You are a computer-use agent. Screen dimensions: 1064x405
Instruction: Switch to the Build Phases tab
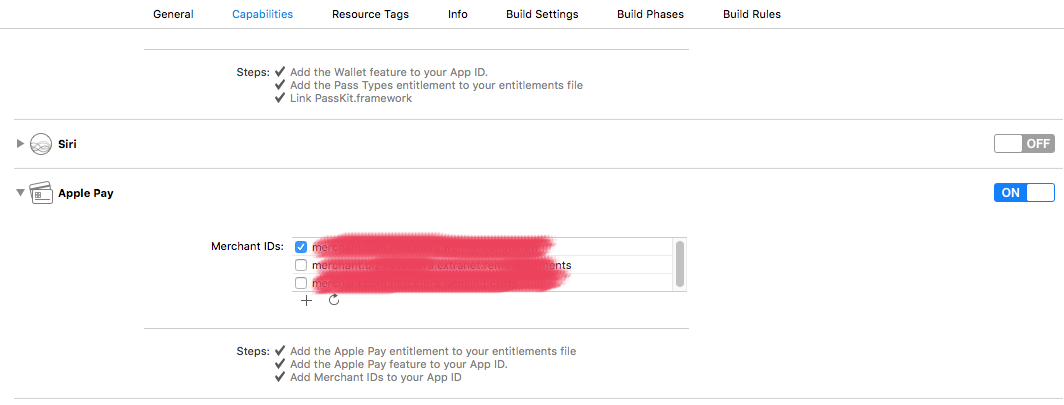tap(650, 15)
